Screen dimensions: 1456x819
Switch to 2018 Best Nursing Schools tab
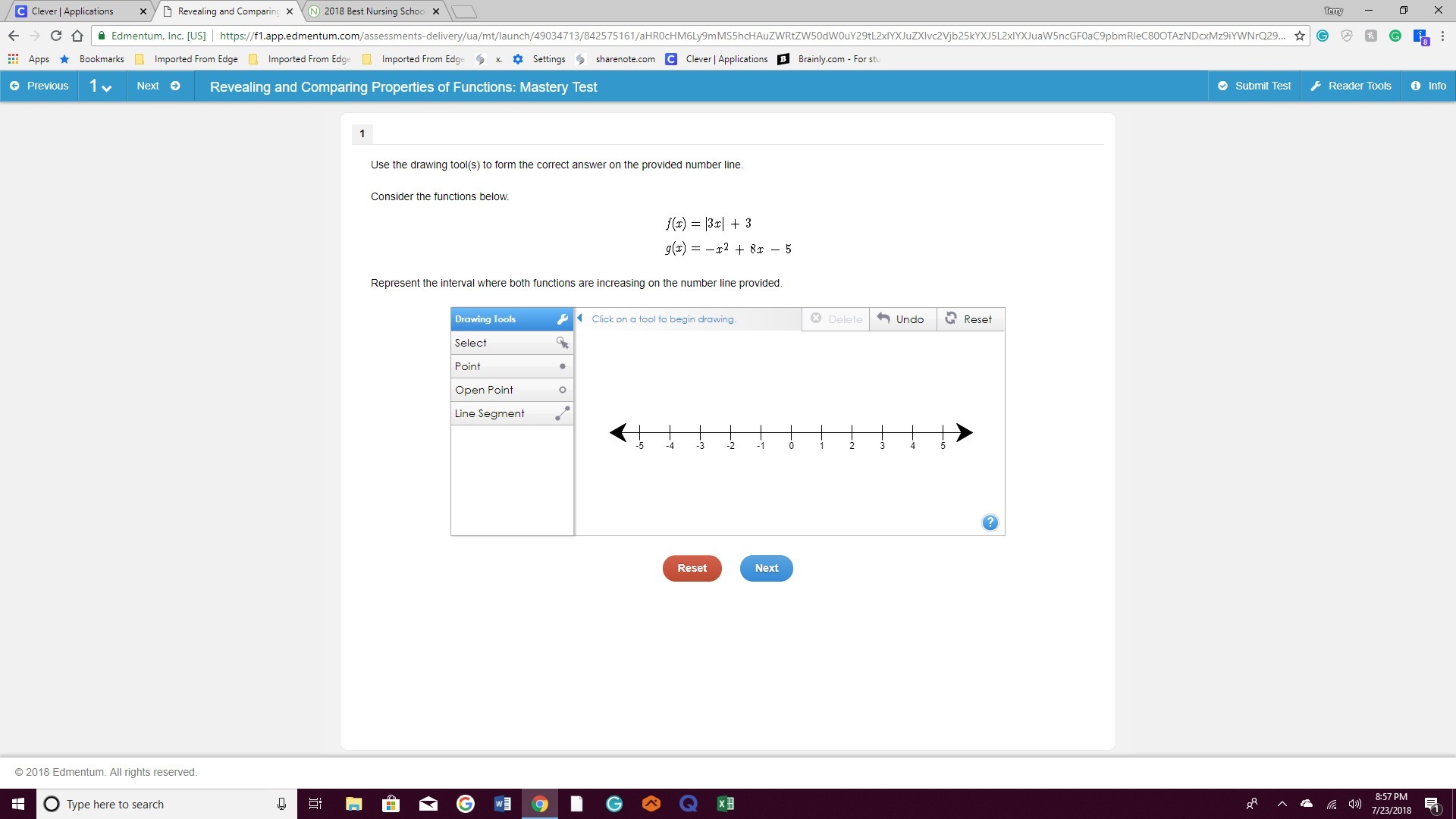(373, 11)
